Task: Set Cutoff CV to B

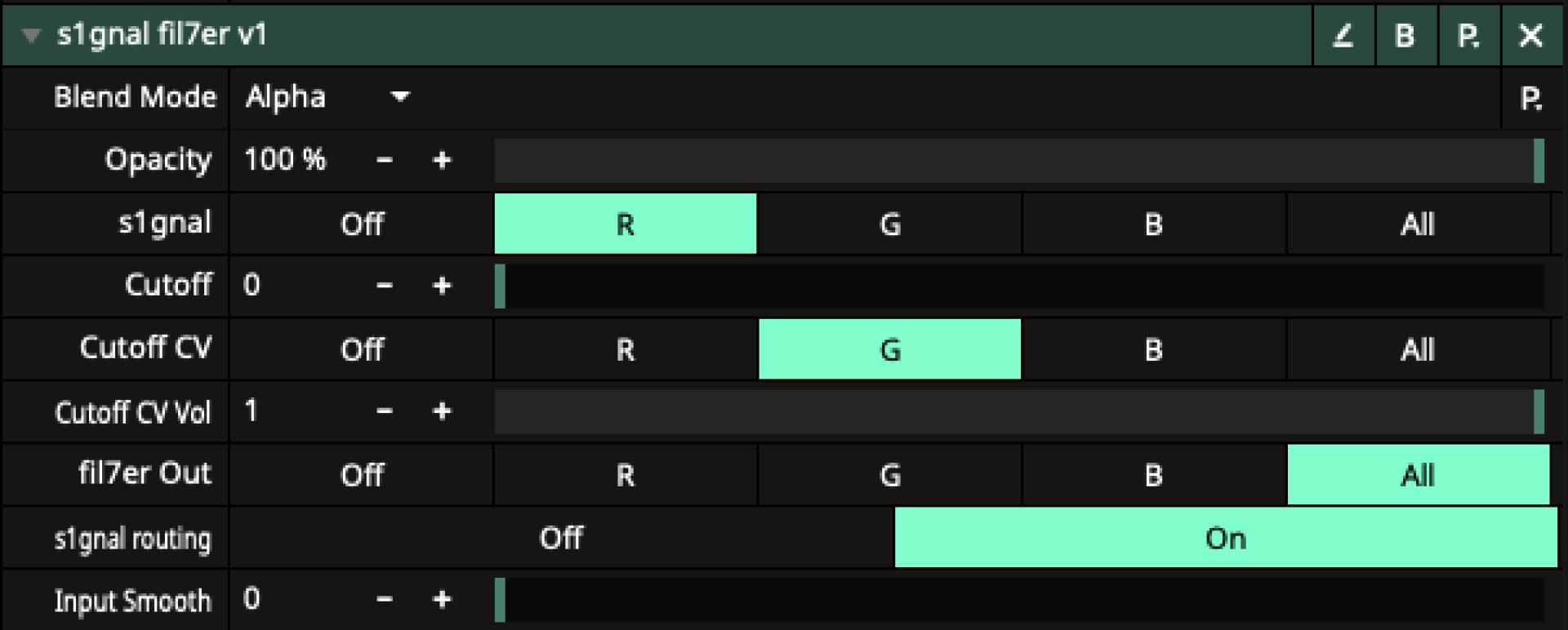Action: point(1153,349)
